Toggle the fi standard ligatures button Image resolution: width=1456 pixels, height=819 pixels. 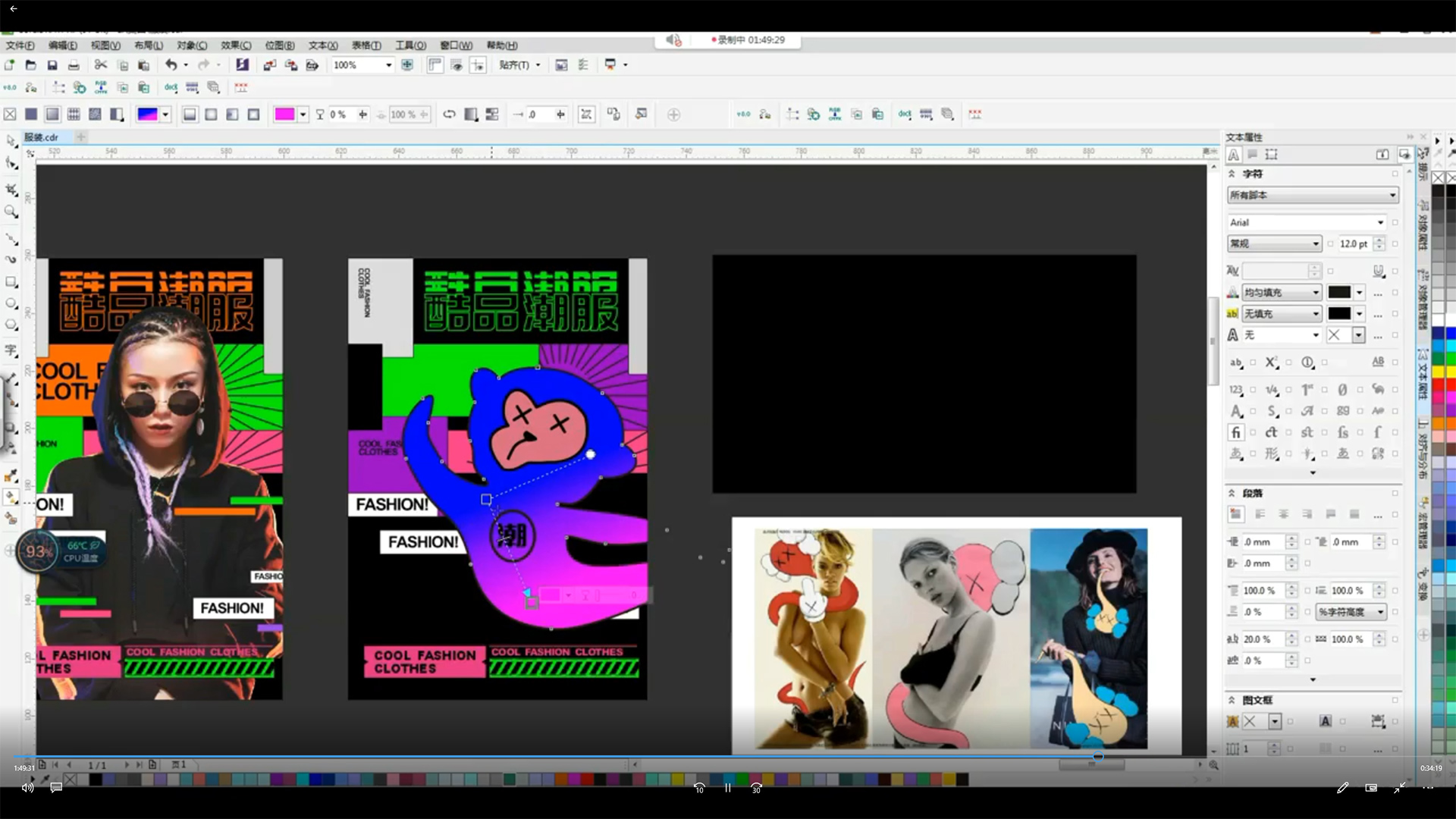(x=1236, y=432)
